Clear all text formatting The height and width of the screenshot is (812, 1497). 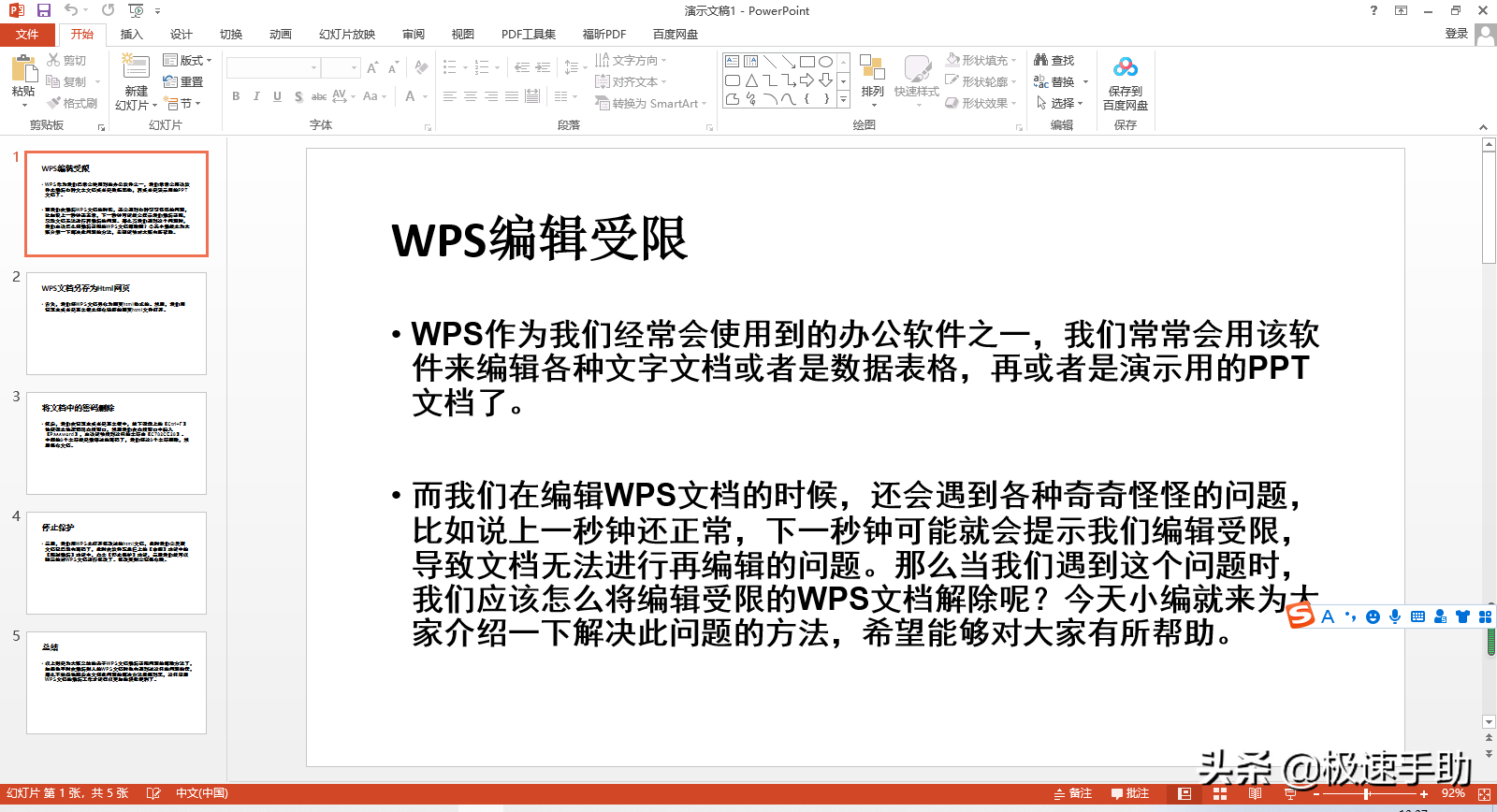point(421,68)
